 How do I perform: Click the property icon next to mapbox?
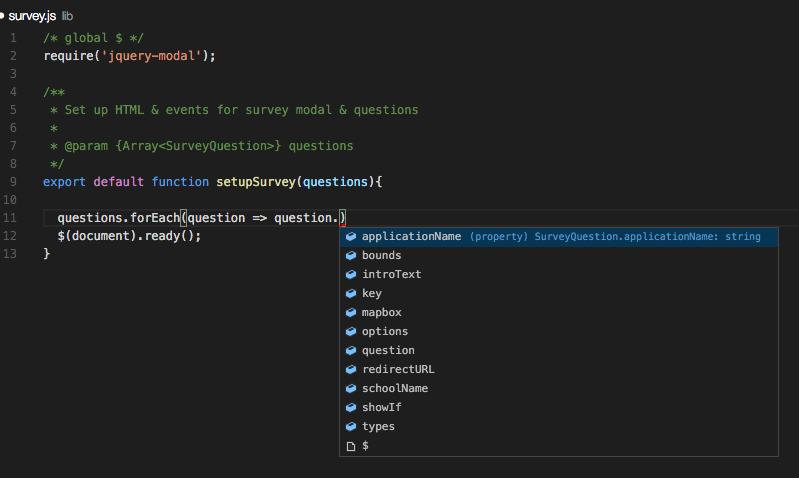351,313
